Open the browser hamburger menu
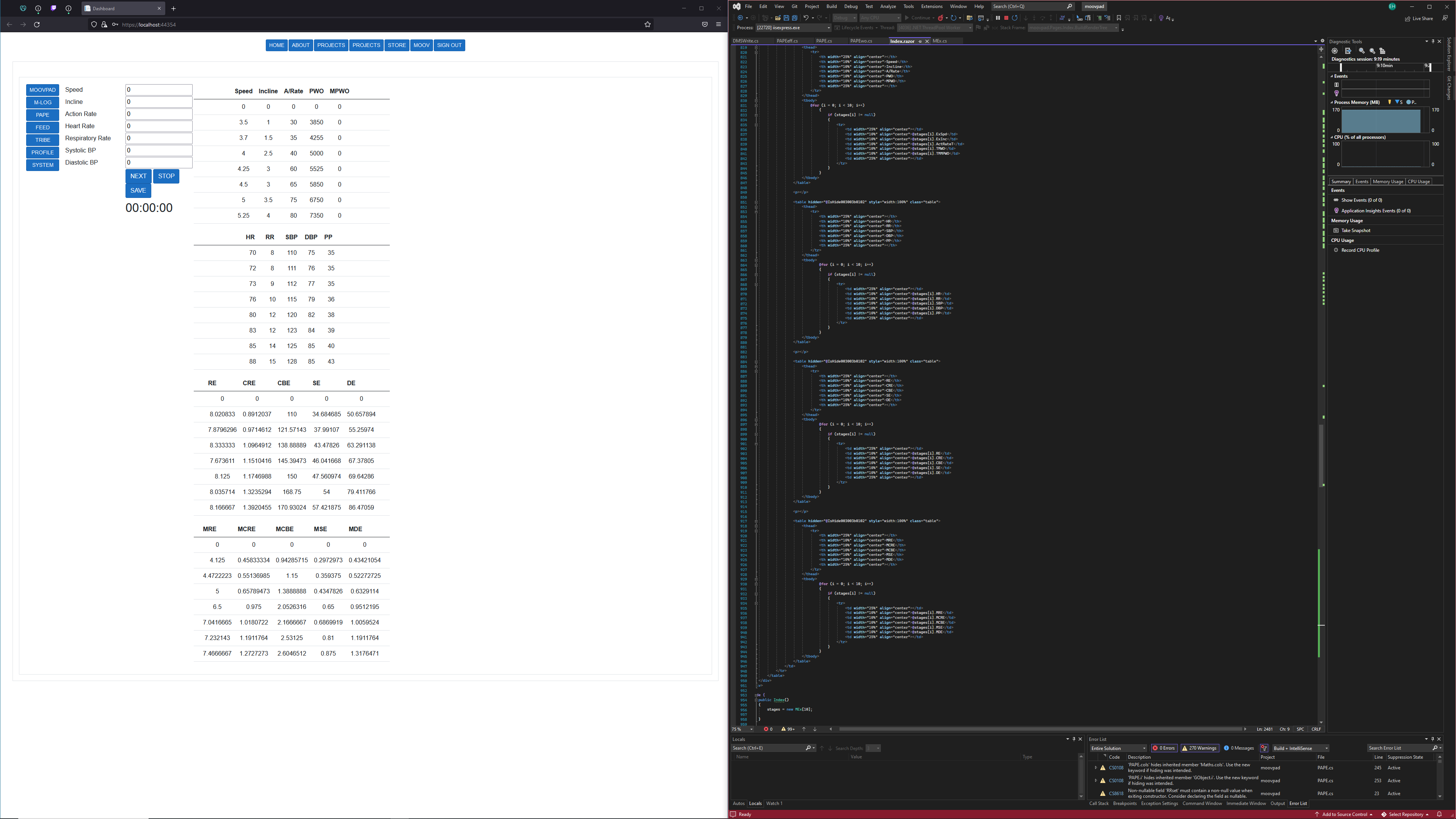Image resolution: width=1456 pixels, height=819 pixels. [x=719, y=24]
